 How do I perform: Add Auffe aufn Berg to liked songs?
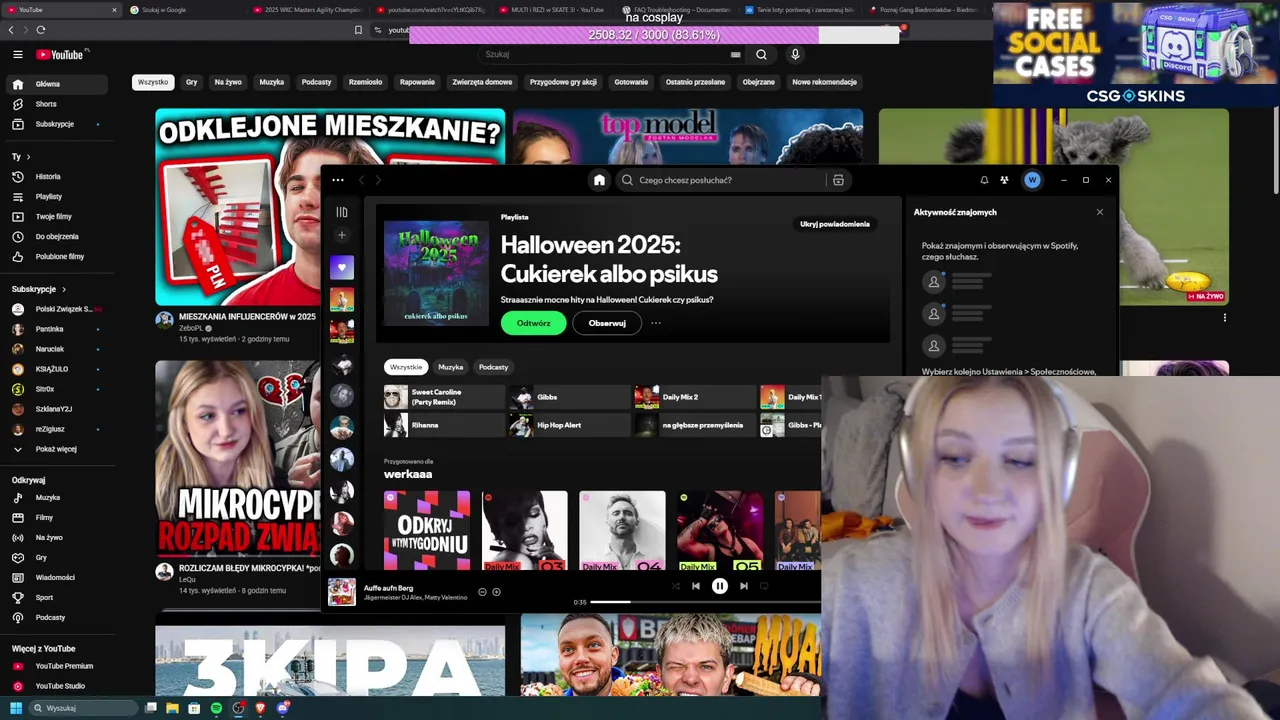tap(496, 592)
